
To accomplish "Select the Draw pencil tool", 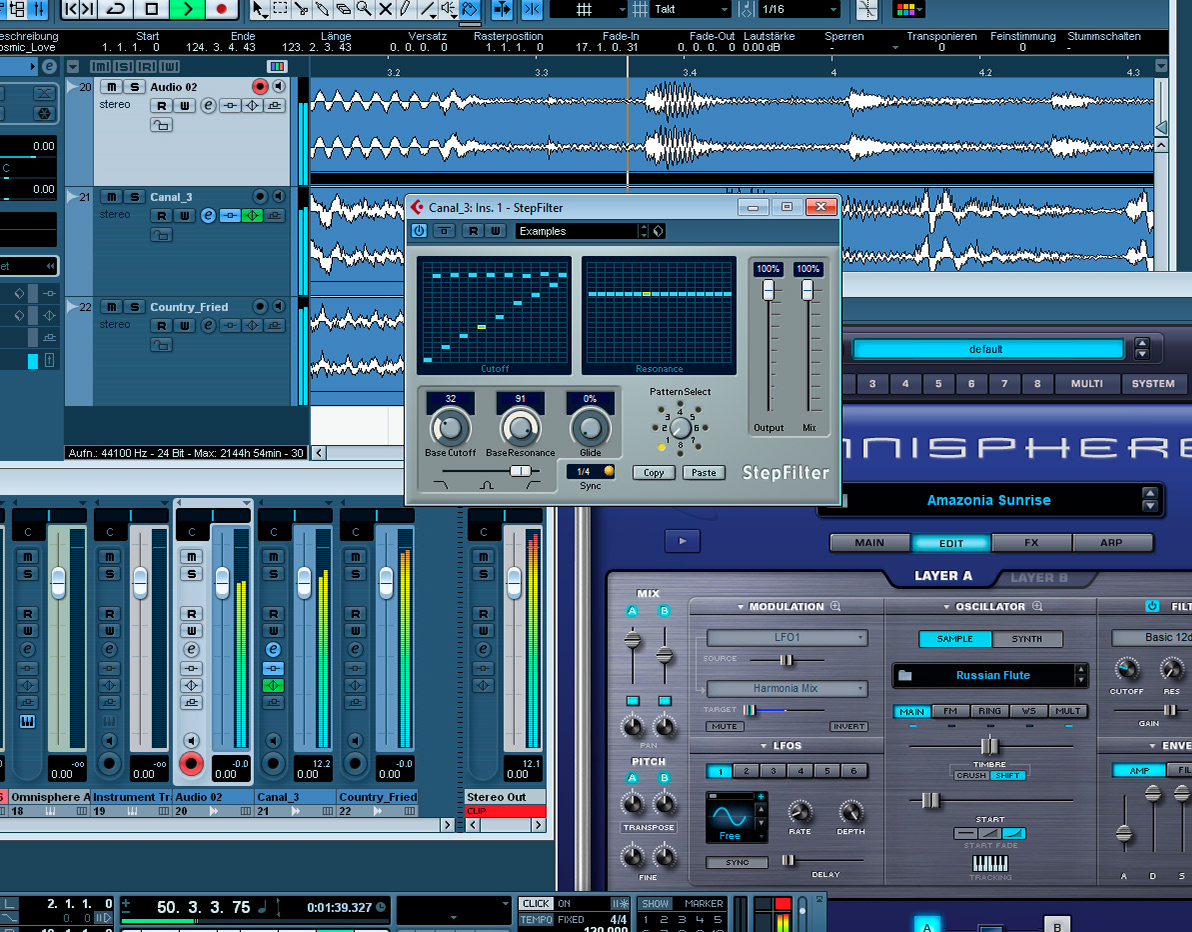I will coord(406,9).
